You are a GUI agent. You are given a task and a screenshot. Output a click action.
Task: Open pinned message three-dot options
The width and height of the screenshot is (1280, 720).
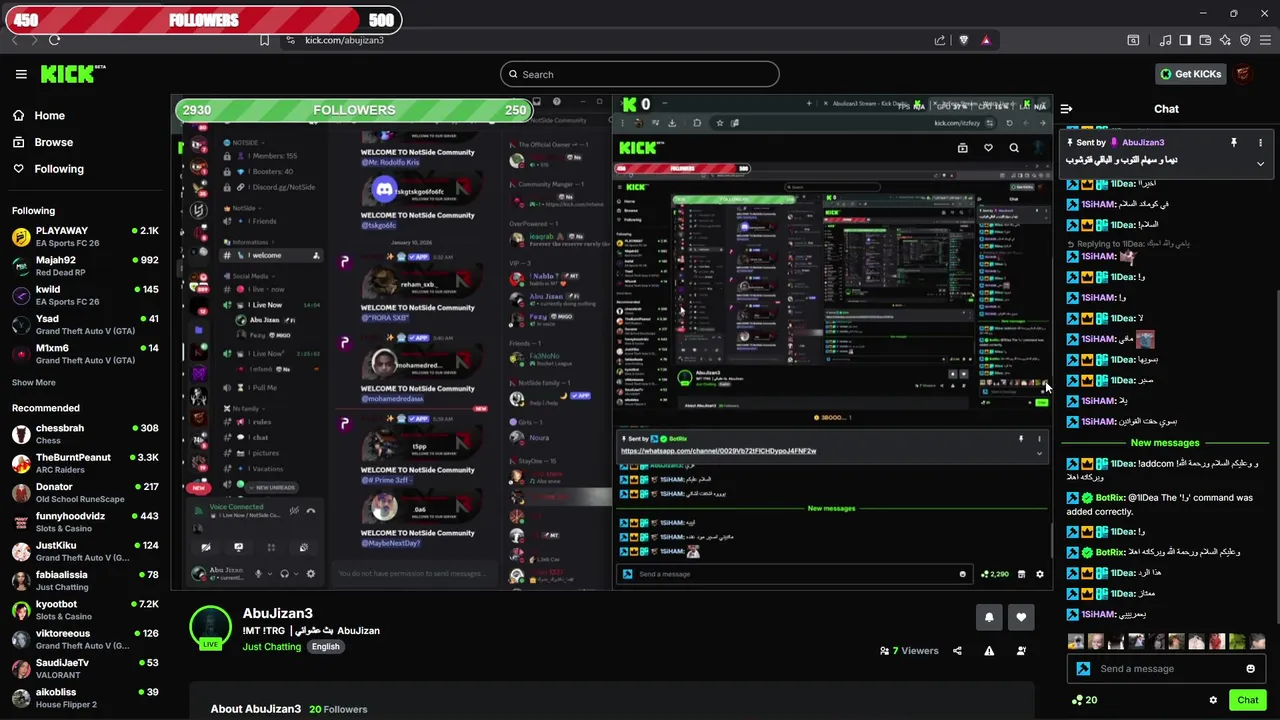[1260, 142]
